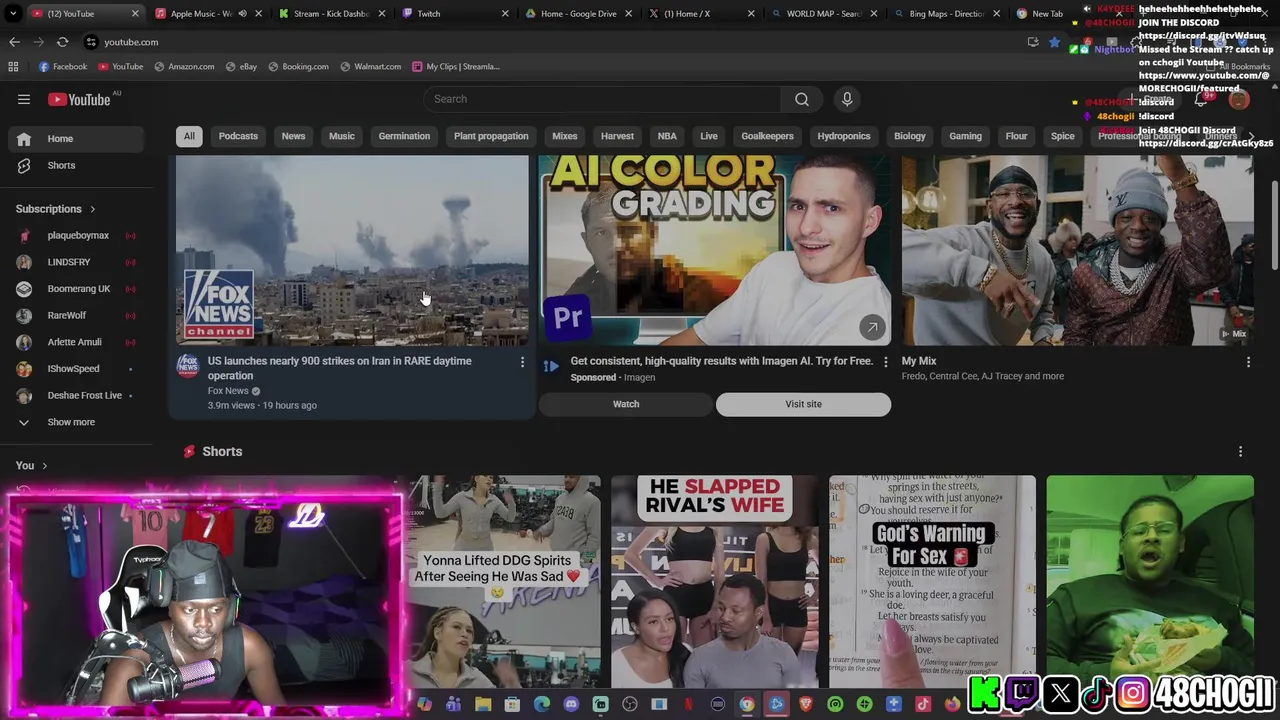Open TikTok from the taskbar
This screenshot has height=720, width=1280.
pyautogui.click(x=923, y=704)
